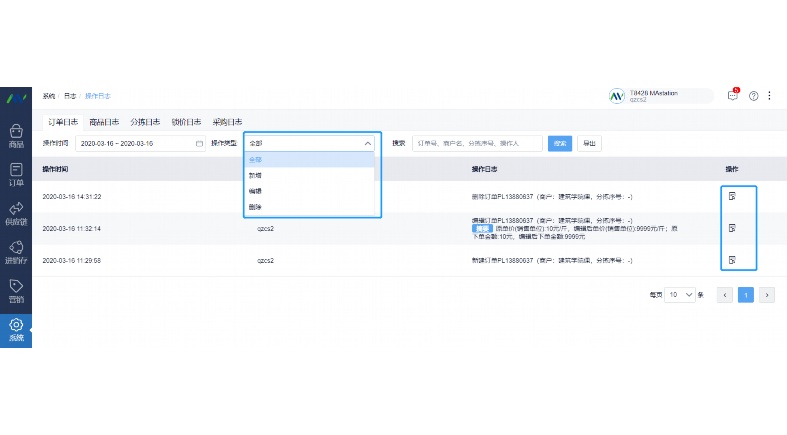Viewport: 787px width, 435px height.
Task: Open the vertical three-dot more menu
Action: (769, 95)
